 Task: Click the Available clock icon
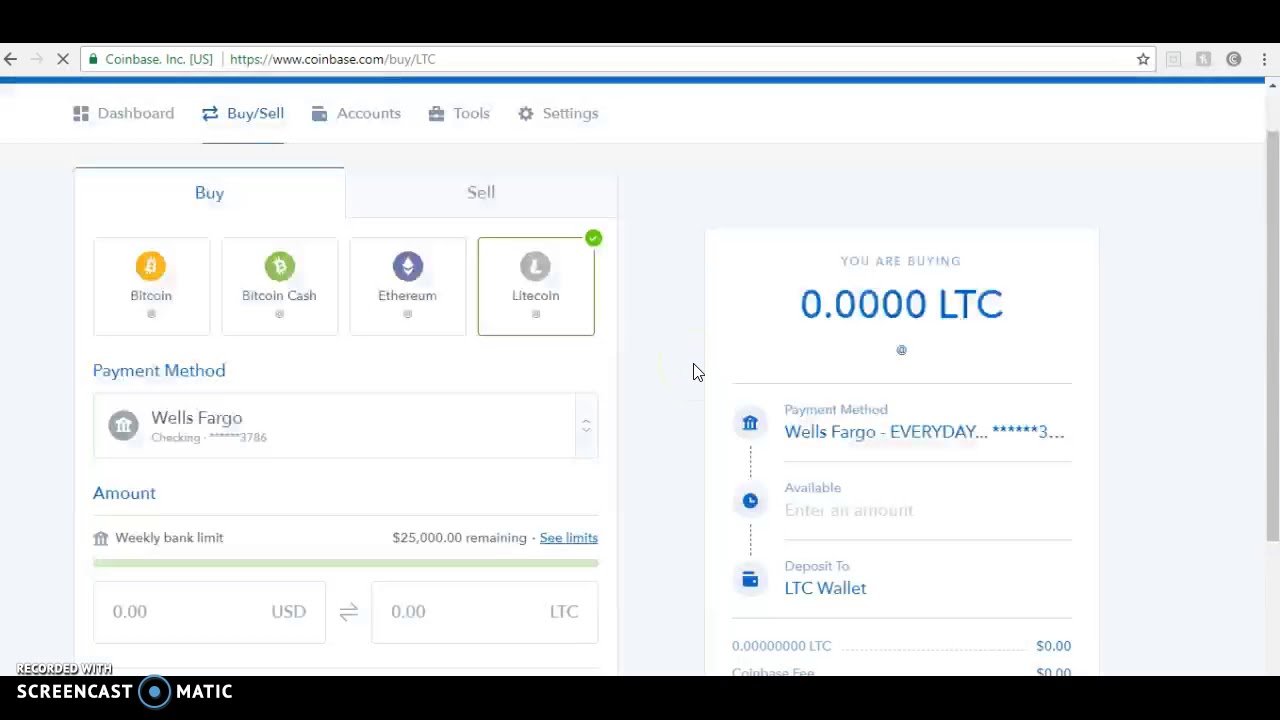[x=750, y=501]
